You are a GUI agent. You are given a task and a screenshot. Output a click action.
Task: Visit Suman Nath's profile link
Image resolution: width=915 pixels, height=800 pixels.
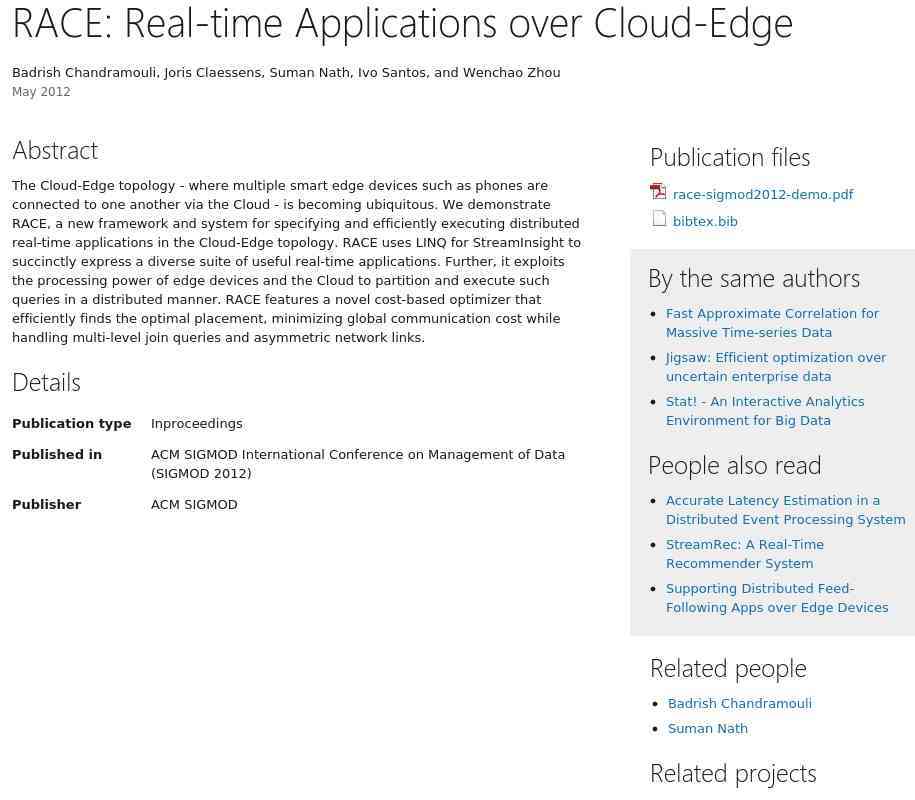707,728
